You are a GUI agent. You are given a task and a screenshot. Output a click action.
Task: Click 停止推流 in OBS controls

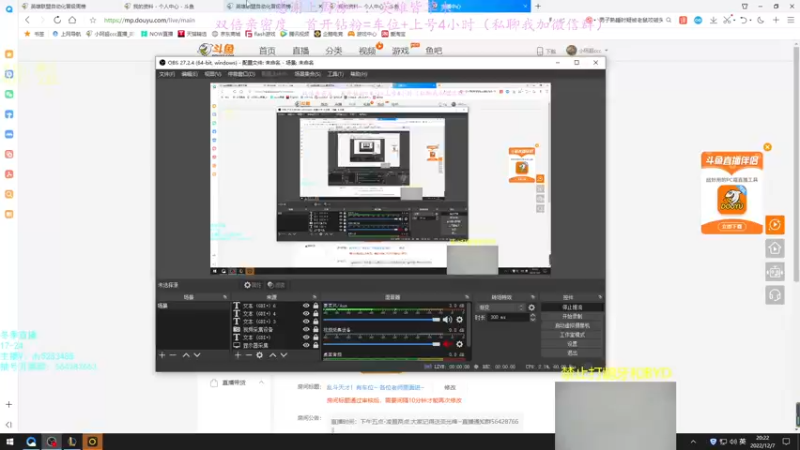(572, 308)
